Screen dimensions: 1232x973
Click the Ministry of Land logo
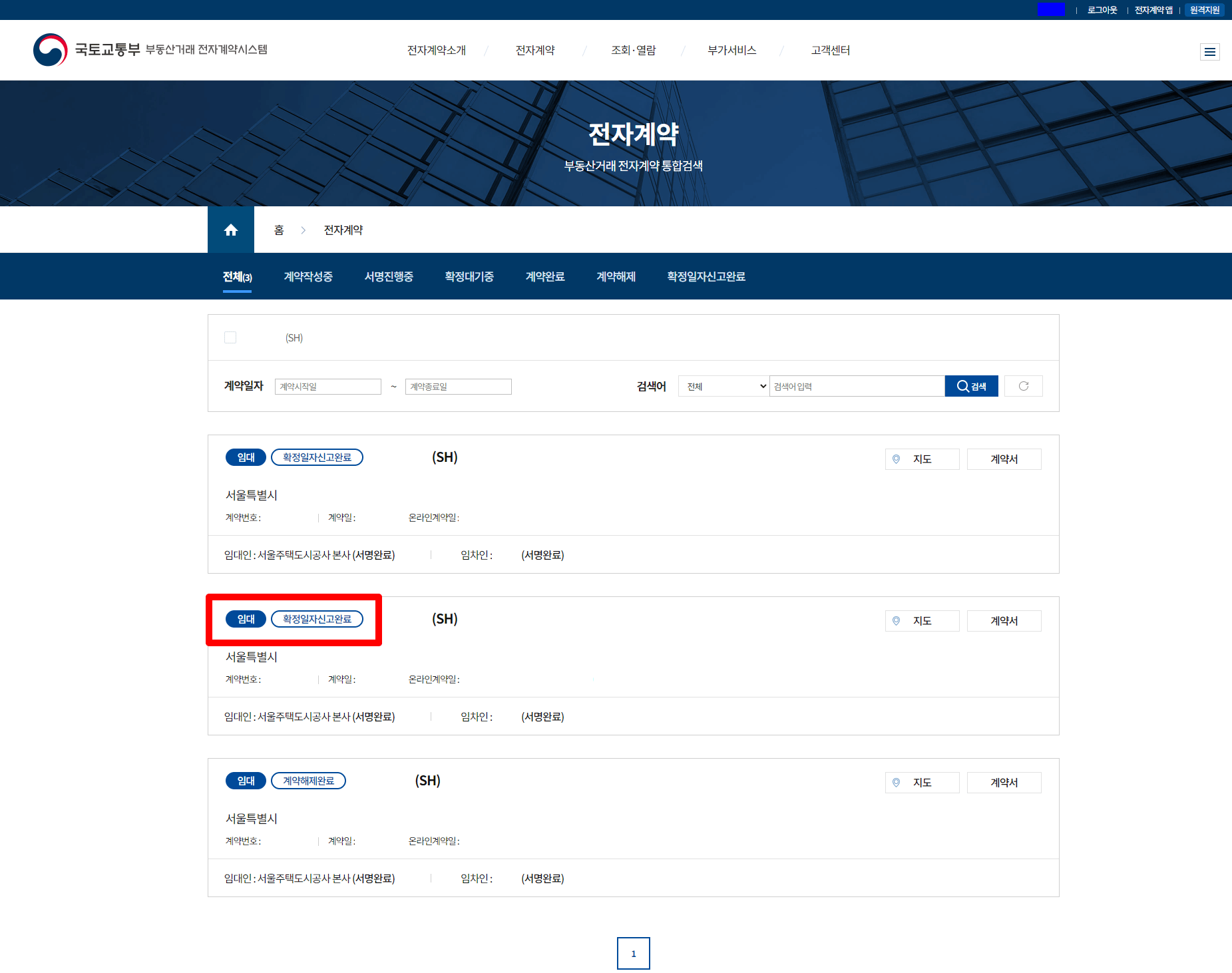point(150,50)
